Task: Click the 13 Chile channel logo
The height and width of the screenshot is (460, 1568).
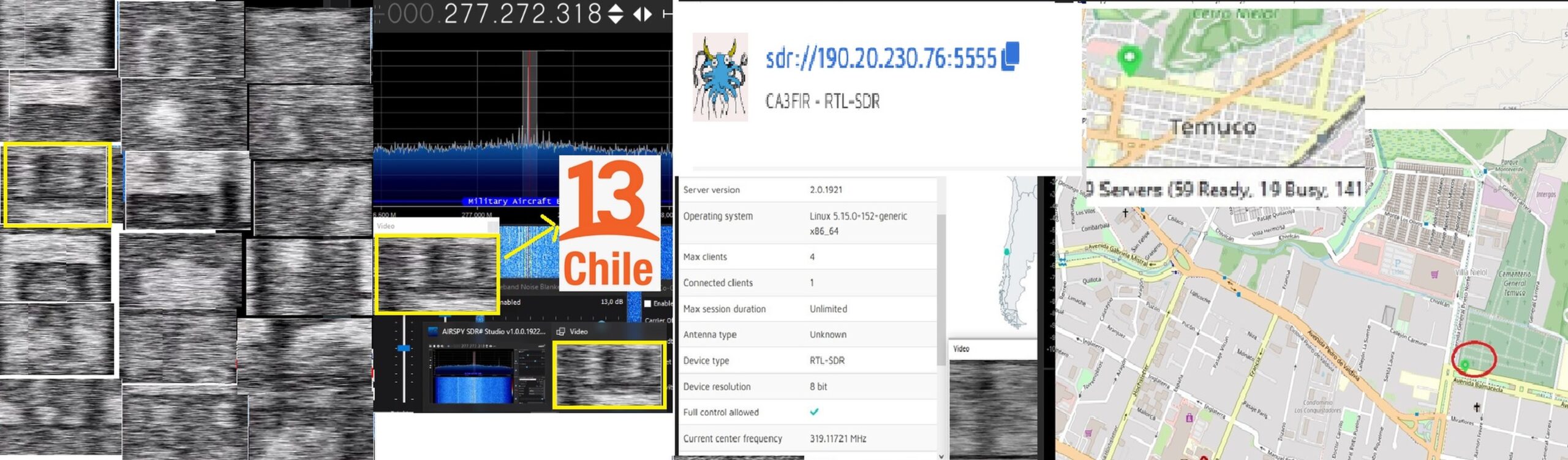Action: [609, 223]
